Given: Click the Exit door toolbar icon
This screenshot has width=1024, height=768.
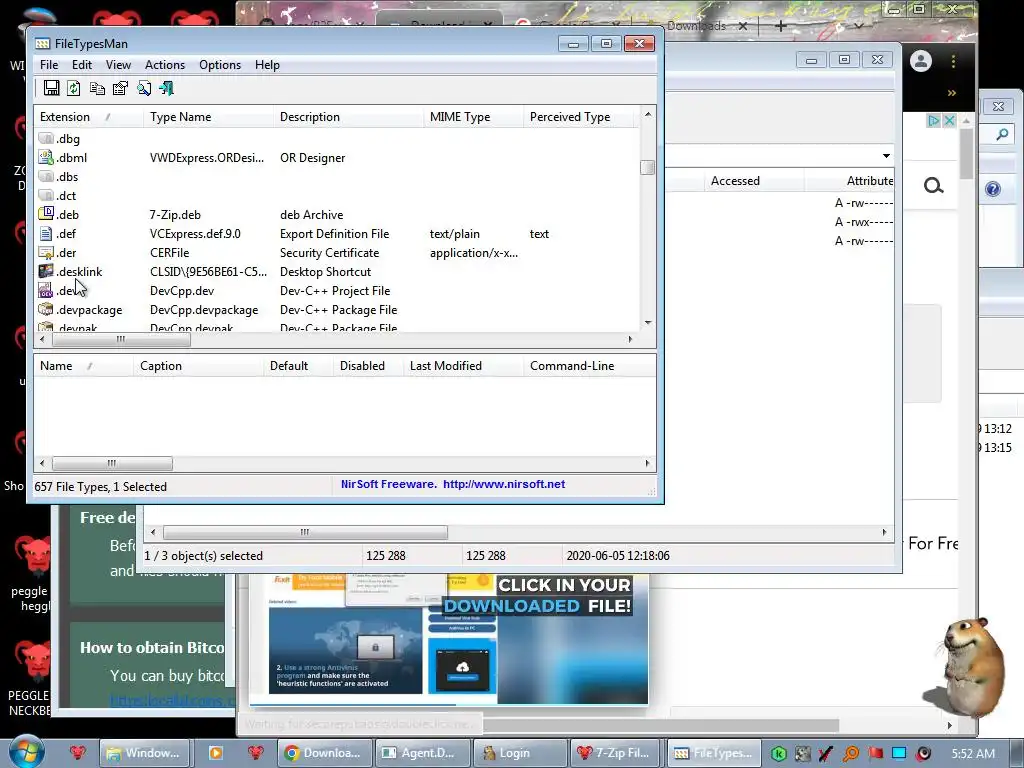Looking at the screenshot, I should pos(167,88).
